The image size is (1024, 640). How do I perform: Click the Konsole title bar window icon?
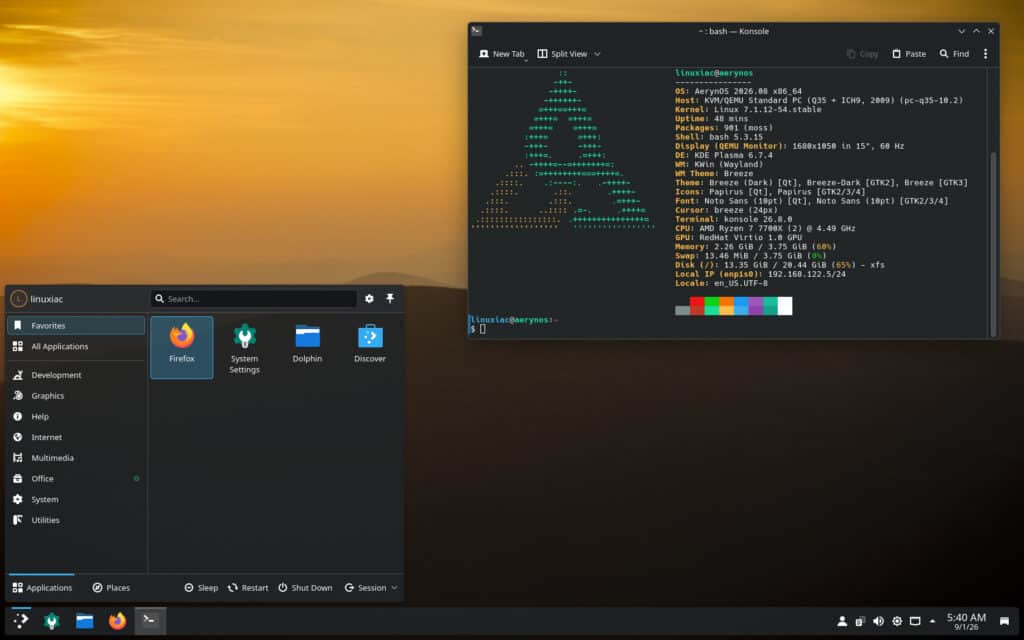(477, 31)
